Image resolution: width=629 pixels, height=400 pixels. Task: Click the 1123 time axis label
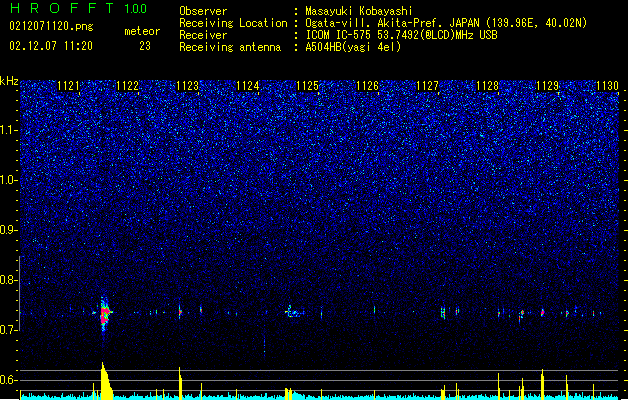(x=187, y=86)
